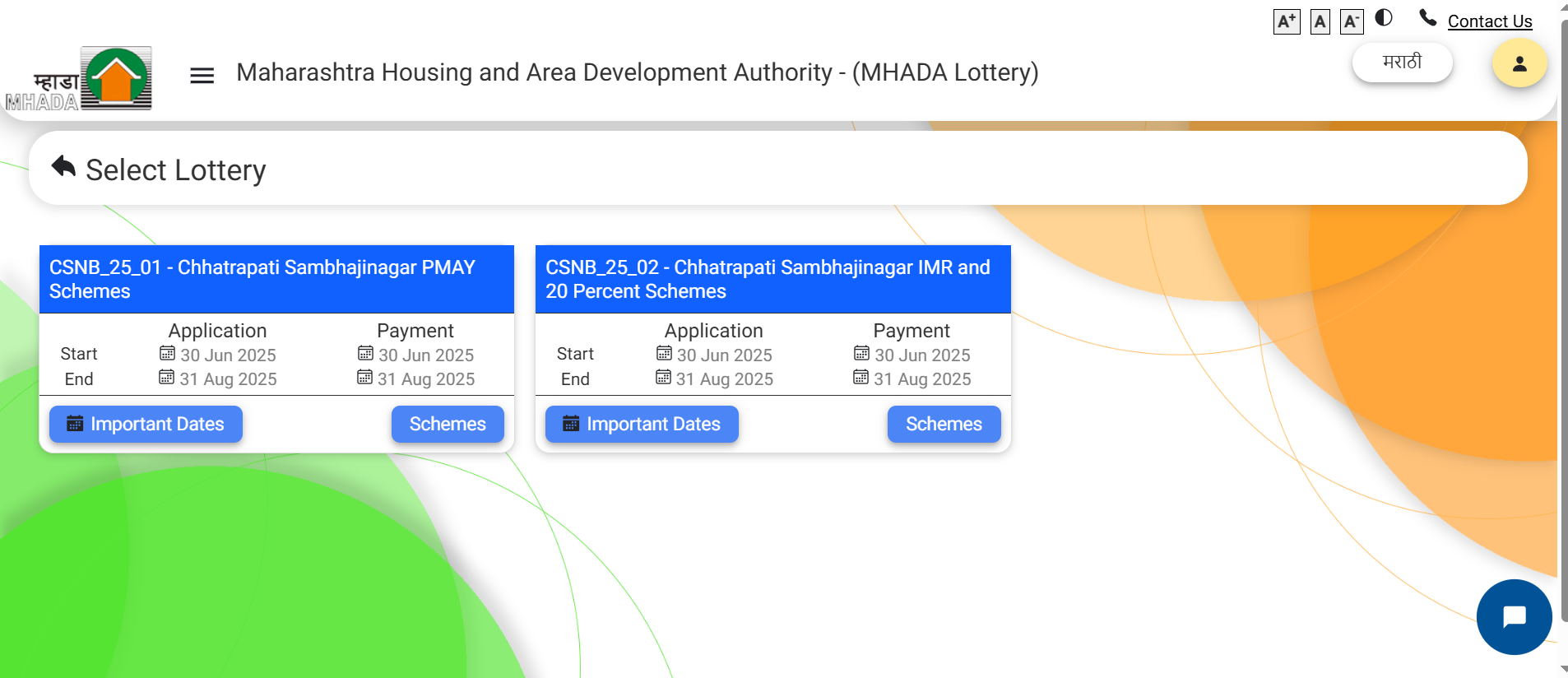1568x678 pixels.
Task: Open the Contact Us link
Action: point(1490,21)
